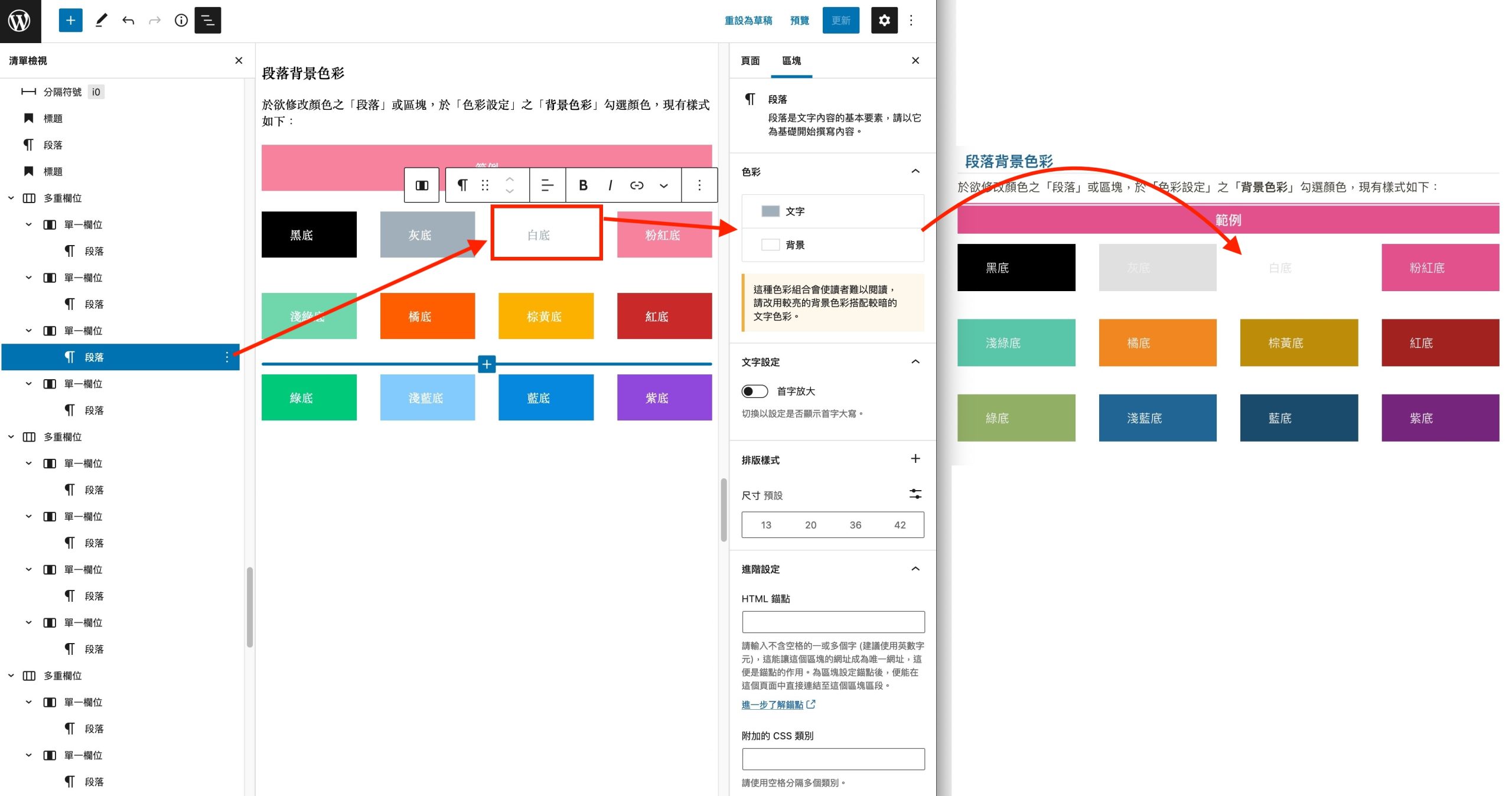Switch to the 頁面 tab

[x=750, y=61]
